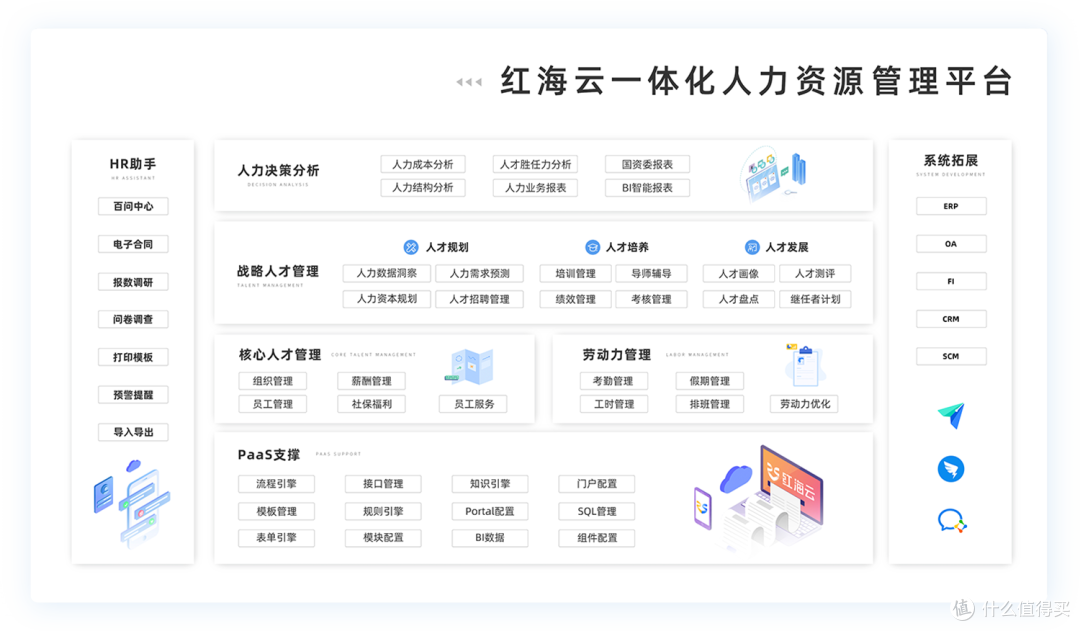
Task: Click the round blue bird icon under 系统拓展
Action: 951,469
